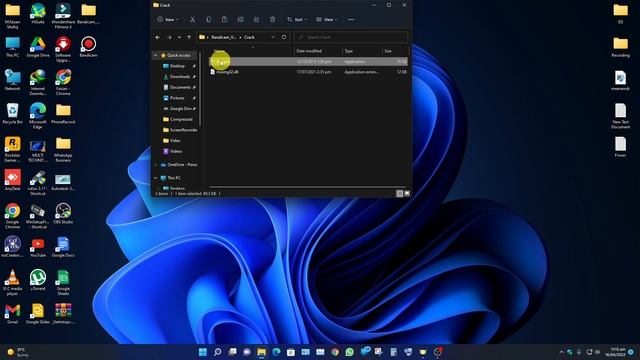Viewport: 640px width, 360px height.
Task: Select the Google Drive desktop icon
Action: 38,47
